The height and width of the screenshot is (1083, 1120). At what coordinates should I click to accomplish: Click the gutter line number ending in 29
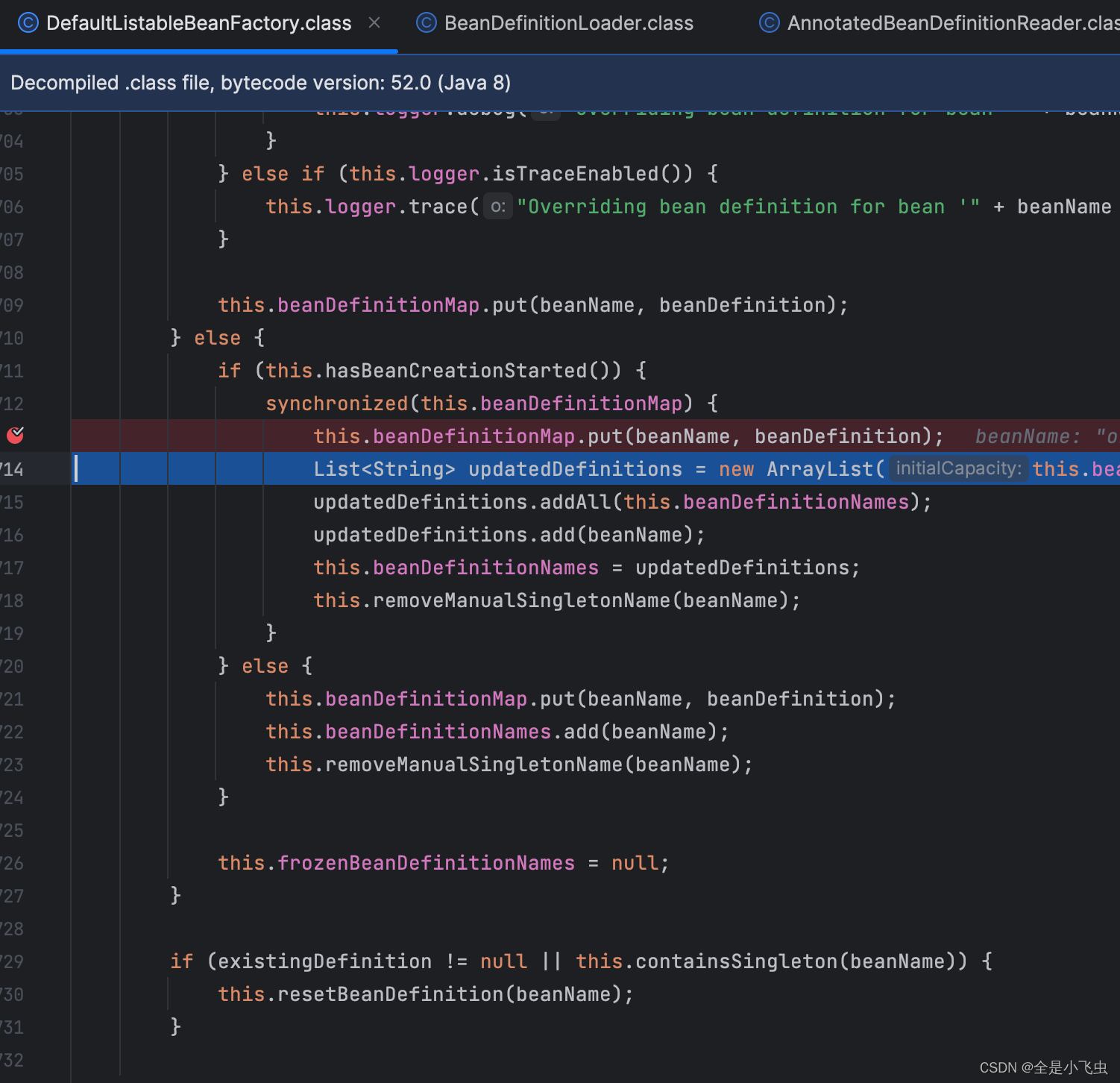(12, 961)
